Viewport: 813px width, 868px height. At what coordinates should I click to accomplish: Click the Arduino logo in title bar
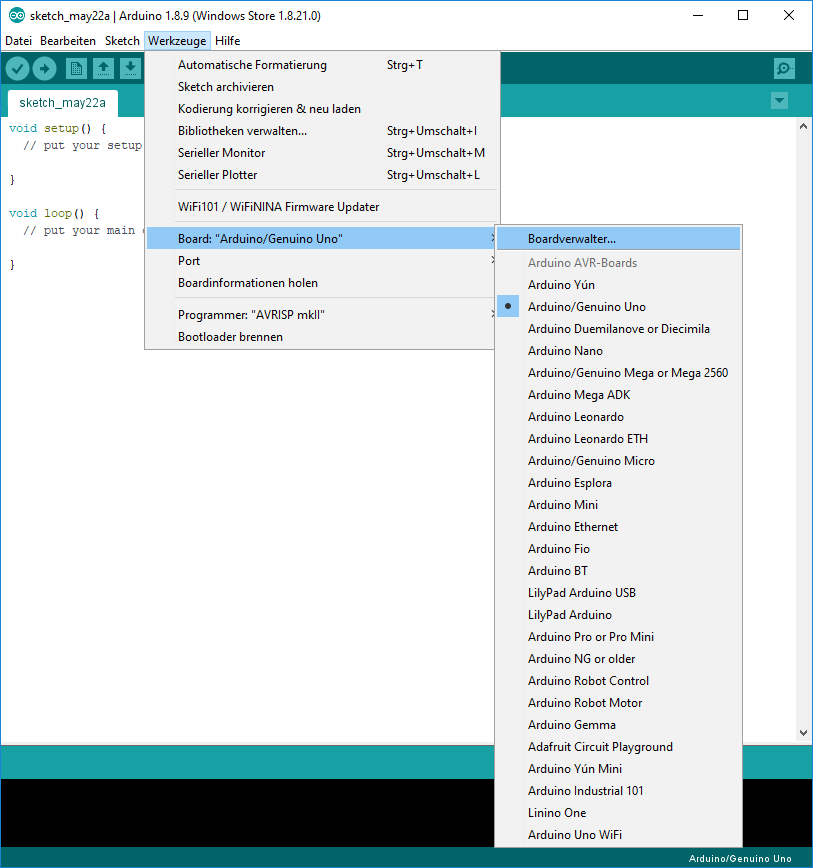coord(16,16)
